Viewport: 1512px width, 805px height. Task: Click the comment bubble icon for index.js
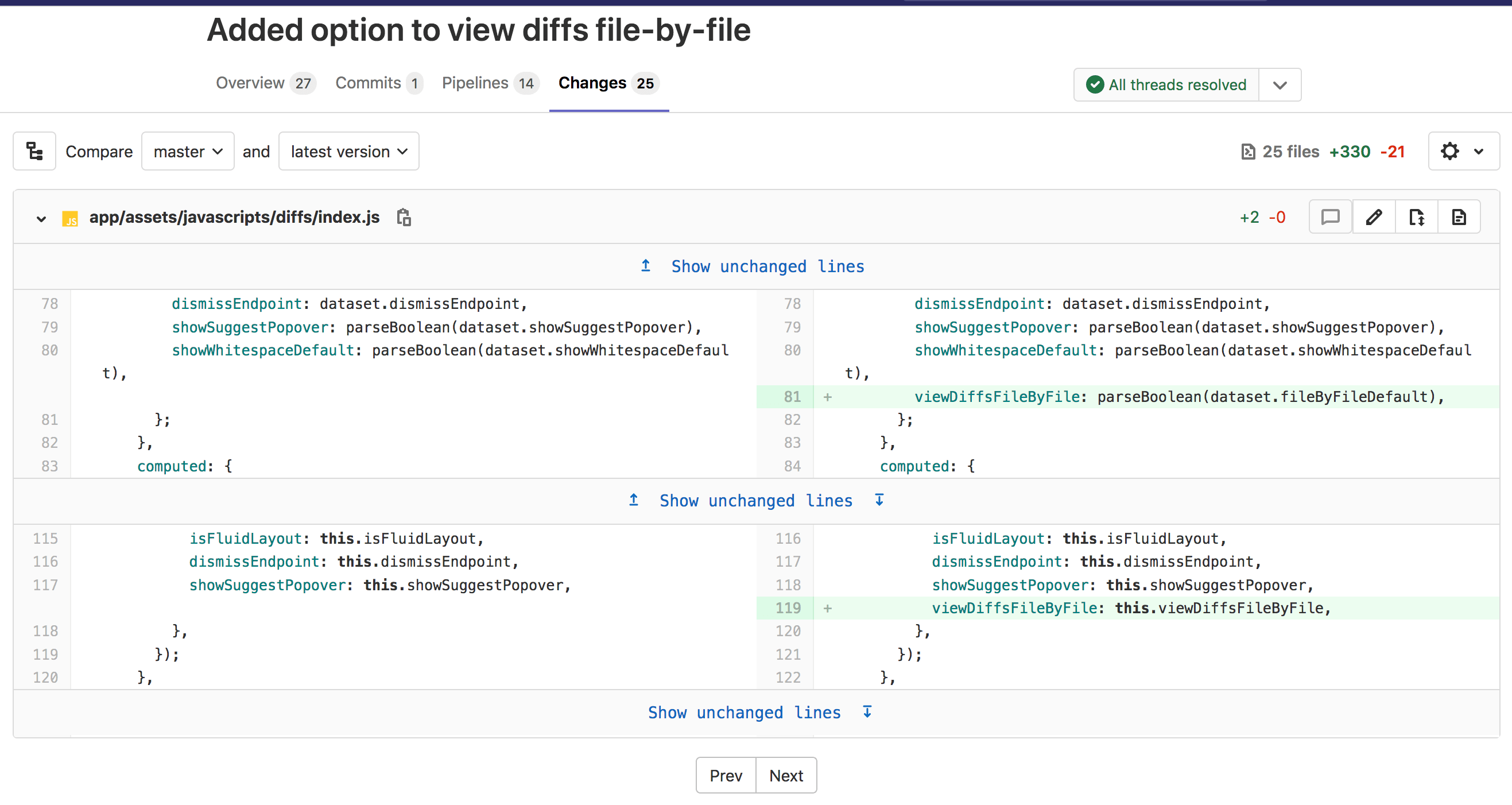click(x=1330, y=216)
